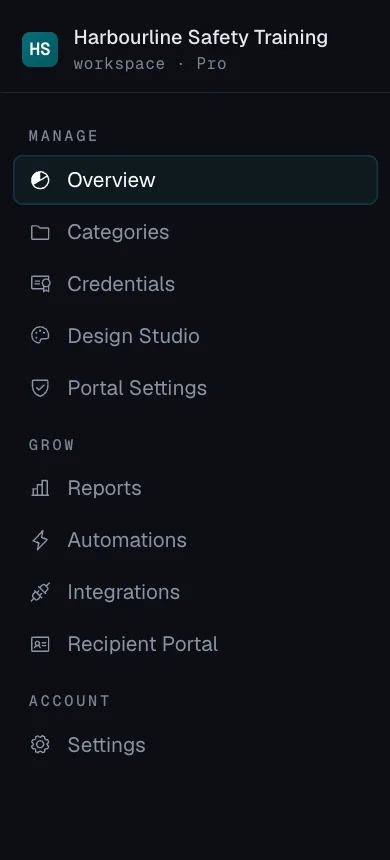Viewport: 390px width, 860px height.
Task: Open the Integrations page
Action: tap(195, 592)
